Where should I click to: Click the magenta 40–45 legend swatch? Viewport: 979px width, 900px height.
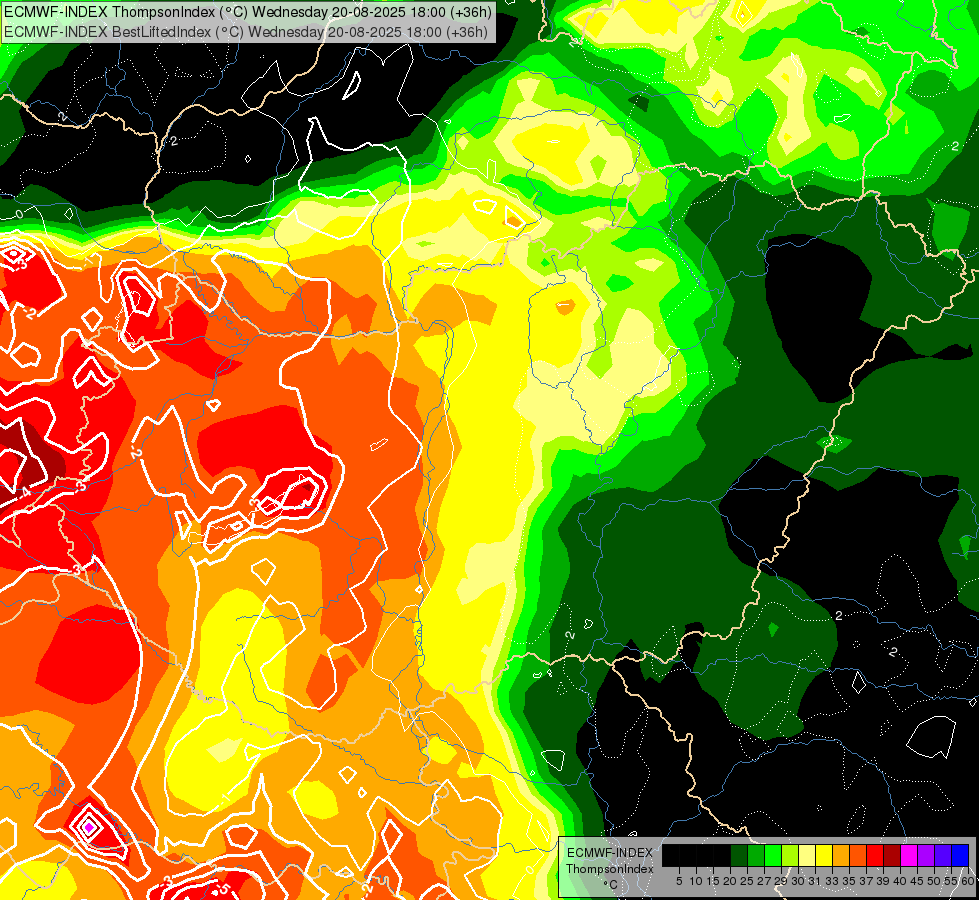[x=909, y=856]
